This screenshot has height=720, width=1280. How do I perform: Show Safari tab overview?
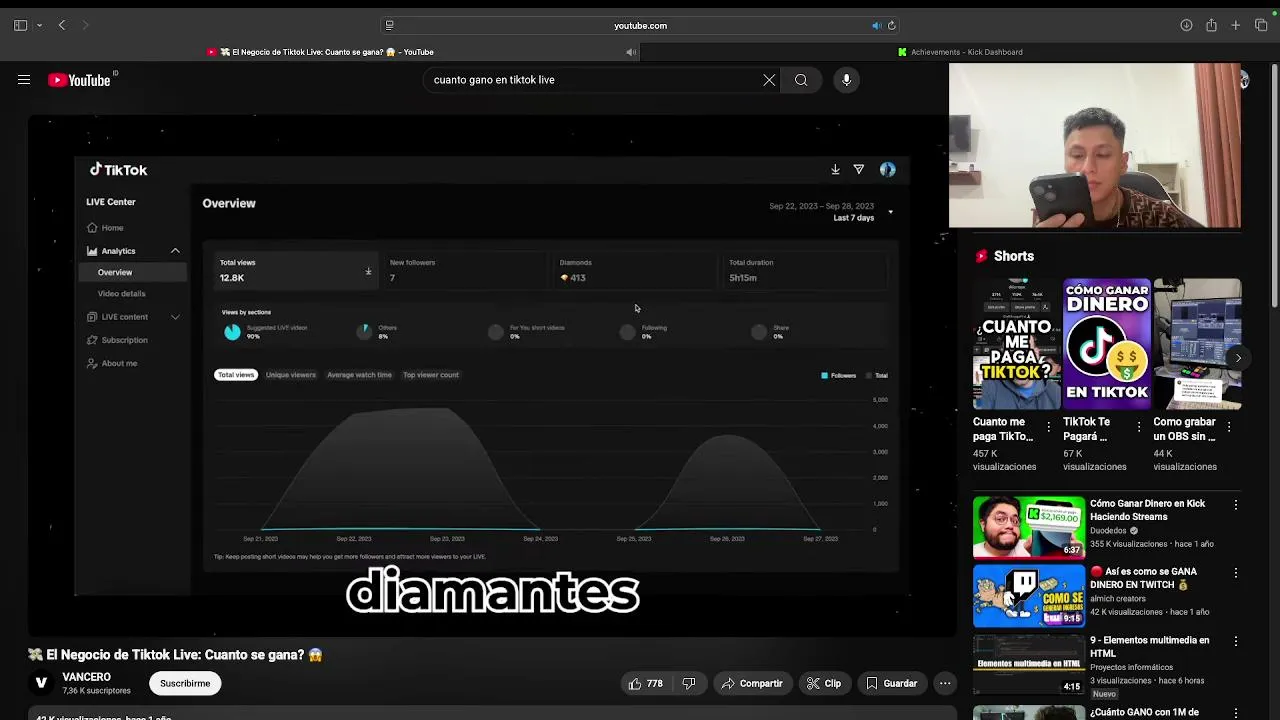[x=1261, y=25]
